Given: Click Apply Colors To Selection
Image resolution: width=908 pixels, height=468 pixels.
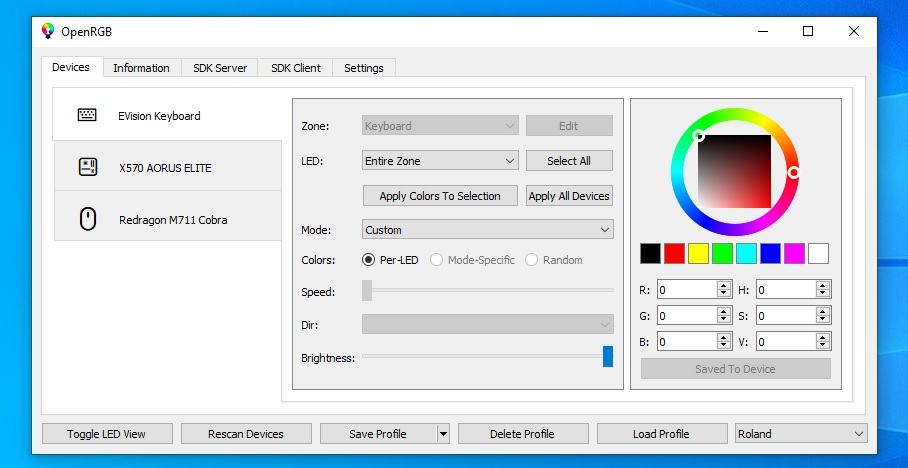Looking at the screenshot, I should 440,196.
